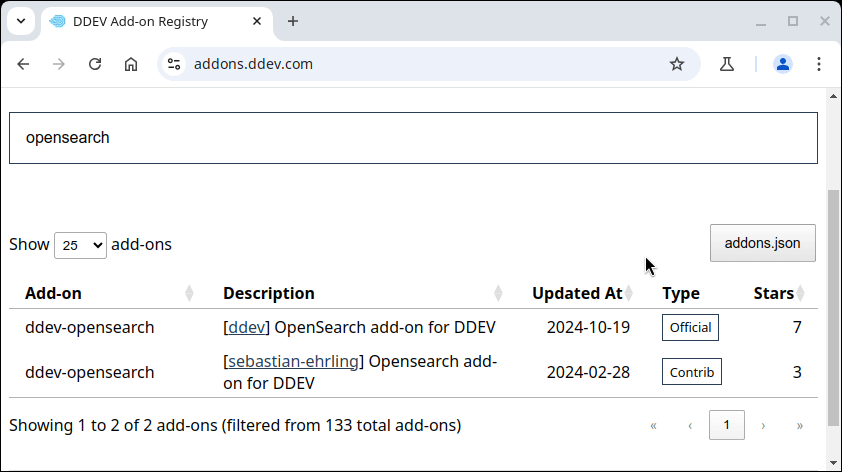
Task: Open the browser home page icon
Action: (x=131, y=64)
